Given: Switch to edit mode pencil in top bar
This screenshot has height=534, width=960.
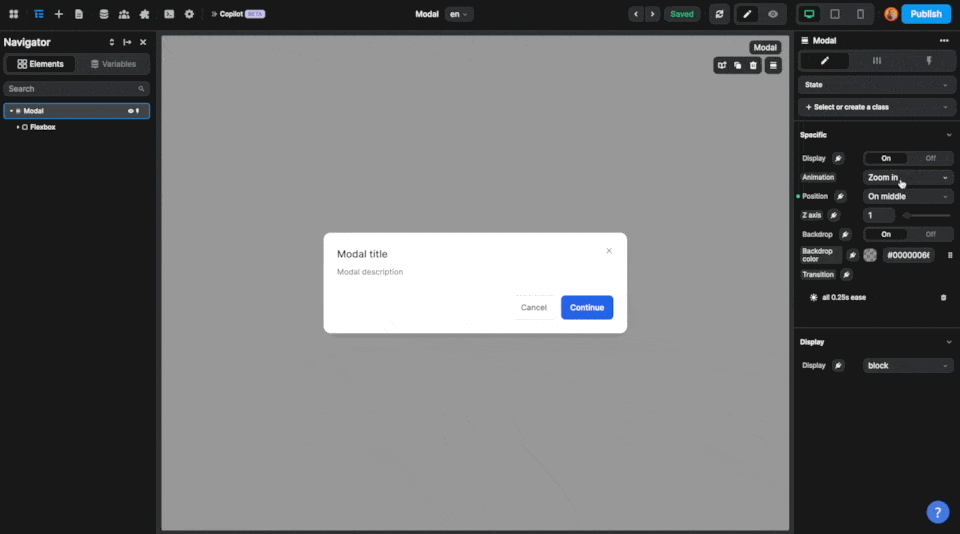Looking at the screenshot, I should [x=747, y=14].
